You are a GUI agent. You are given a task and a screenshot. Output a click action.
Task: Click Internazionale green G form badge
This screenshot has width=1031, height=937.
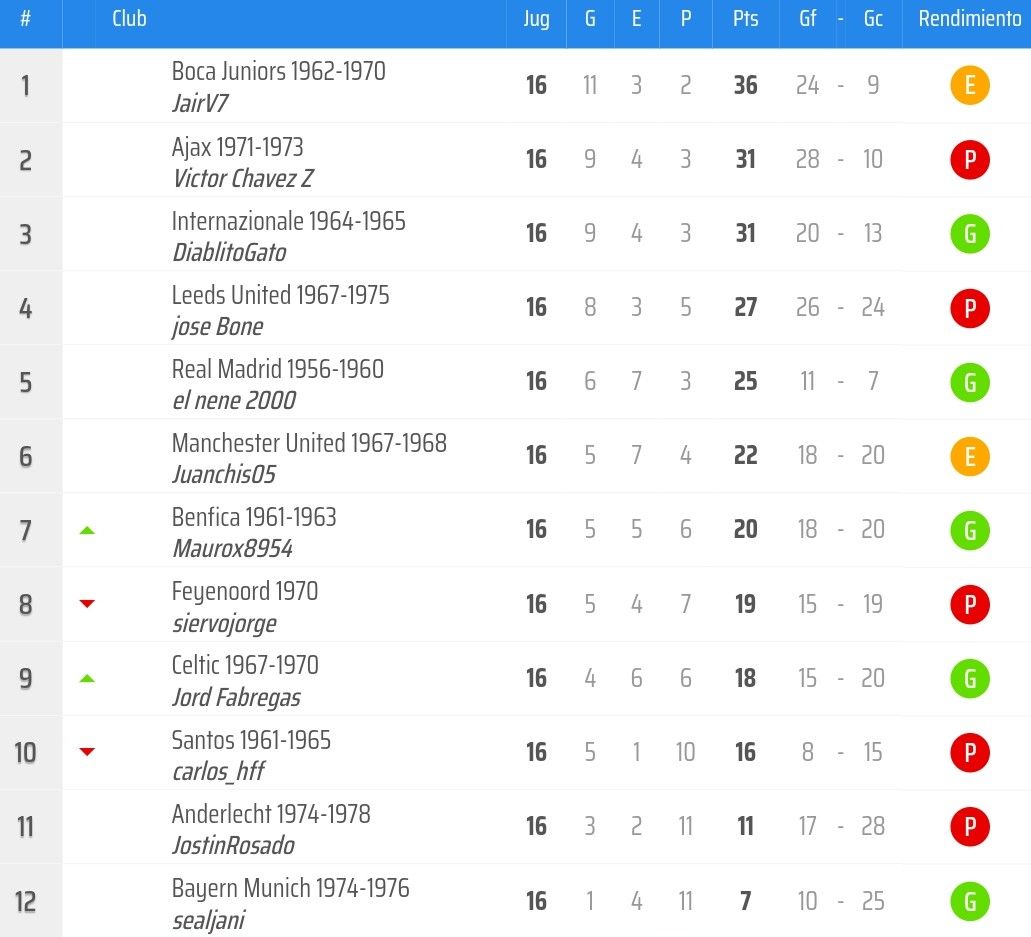click(970, 234)
